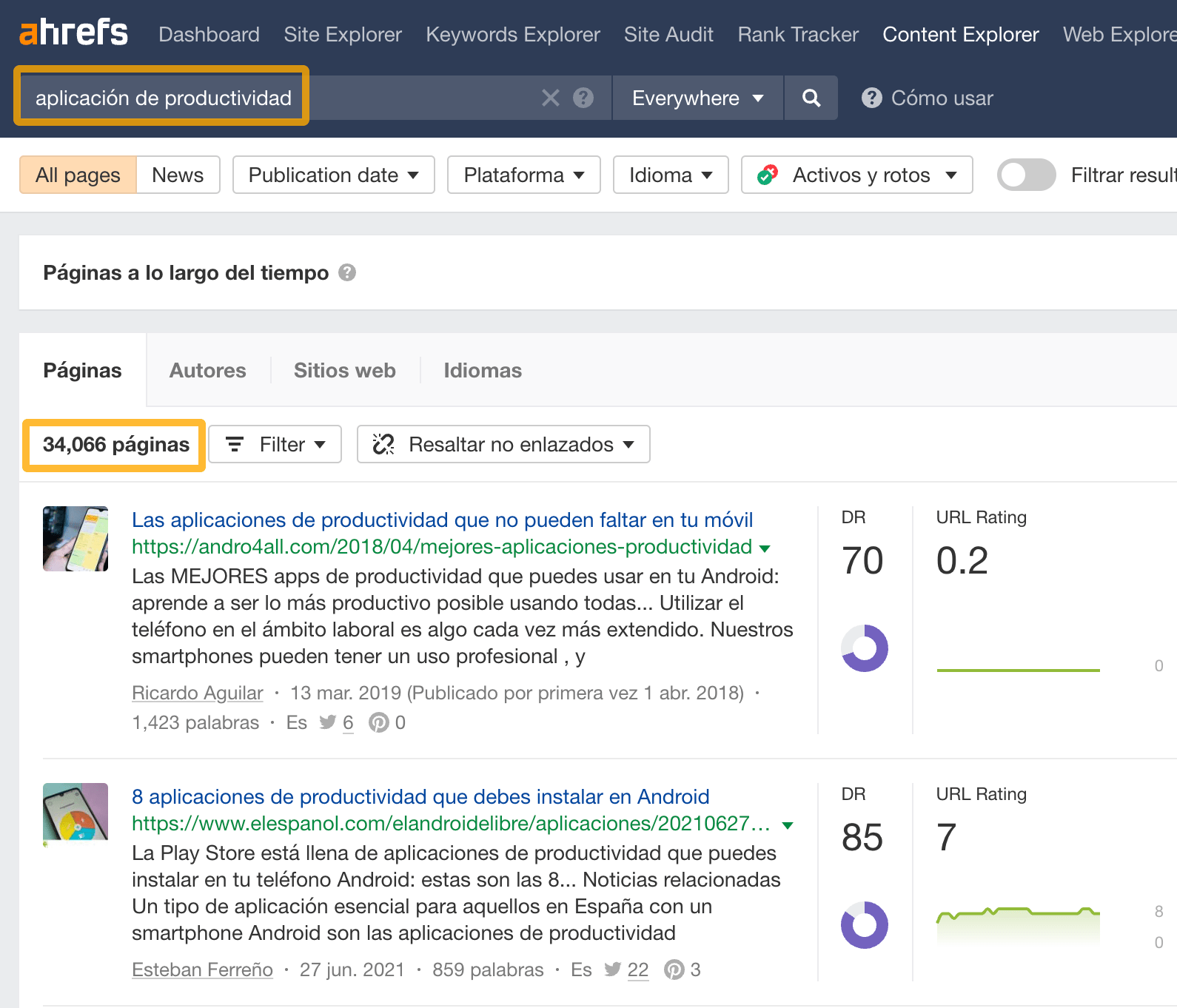Click the Pinterest count 3 on elespanol result
This screenshot has height=1008, width=1177.
point(695,970)
